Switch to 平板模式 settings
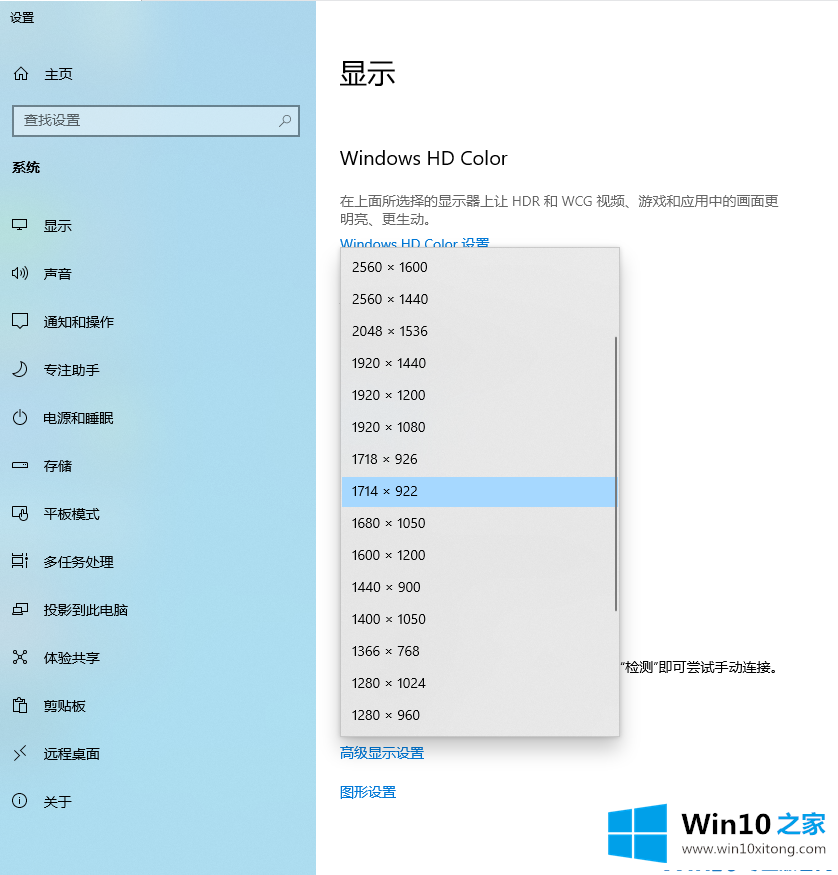Viewport: 838px width, 875px height. coord(71,514)
